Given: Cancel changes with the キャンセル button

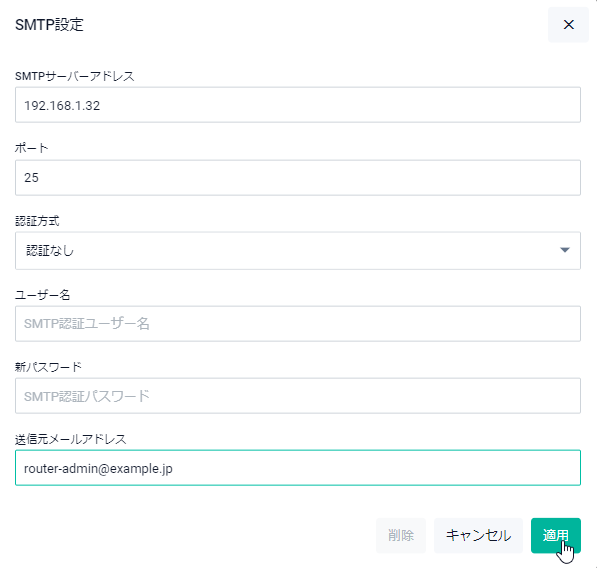Looking at the screenshot, I should [x=478, y=535].
